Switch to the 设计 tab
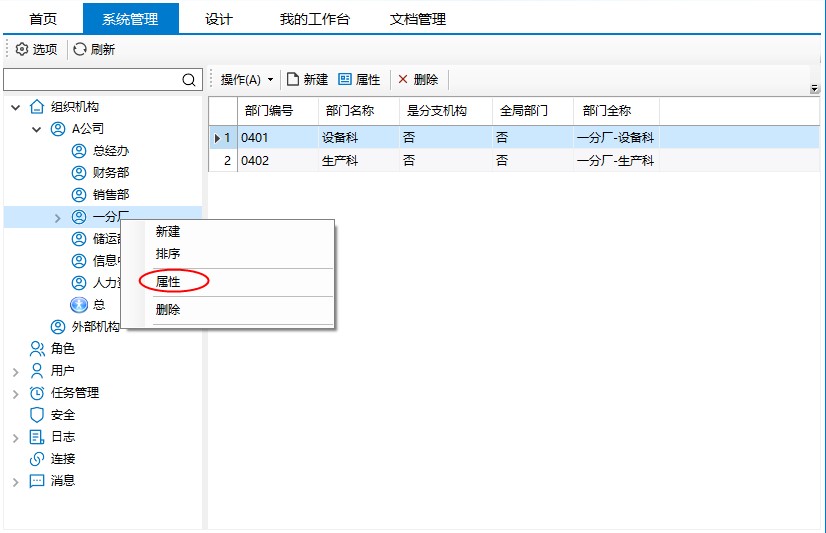Viewport: 826px width, 533px height. coord(219,19)
